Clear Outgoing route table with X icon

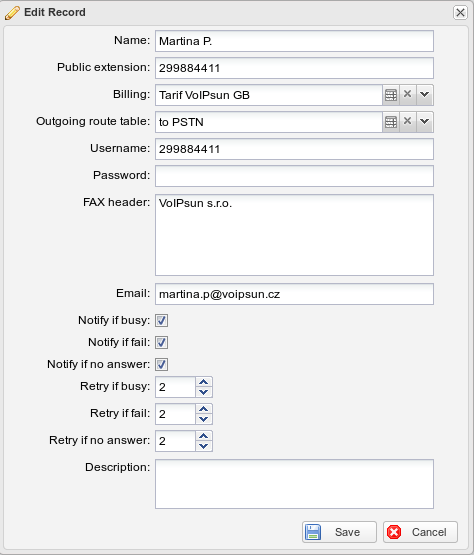(408, 121)
